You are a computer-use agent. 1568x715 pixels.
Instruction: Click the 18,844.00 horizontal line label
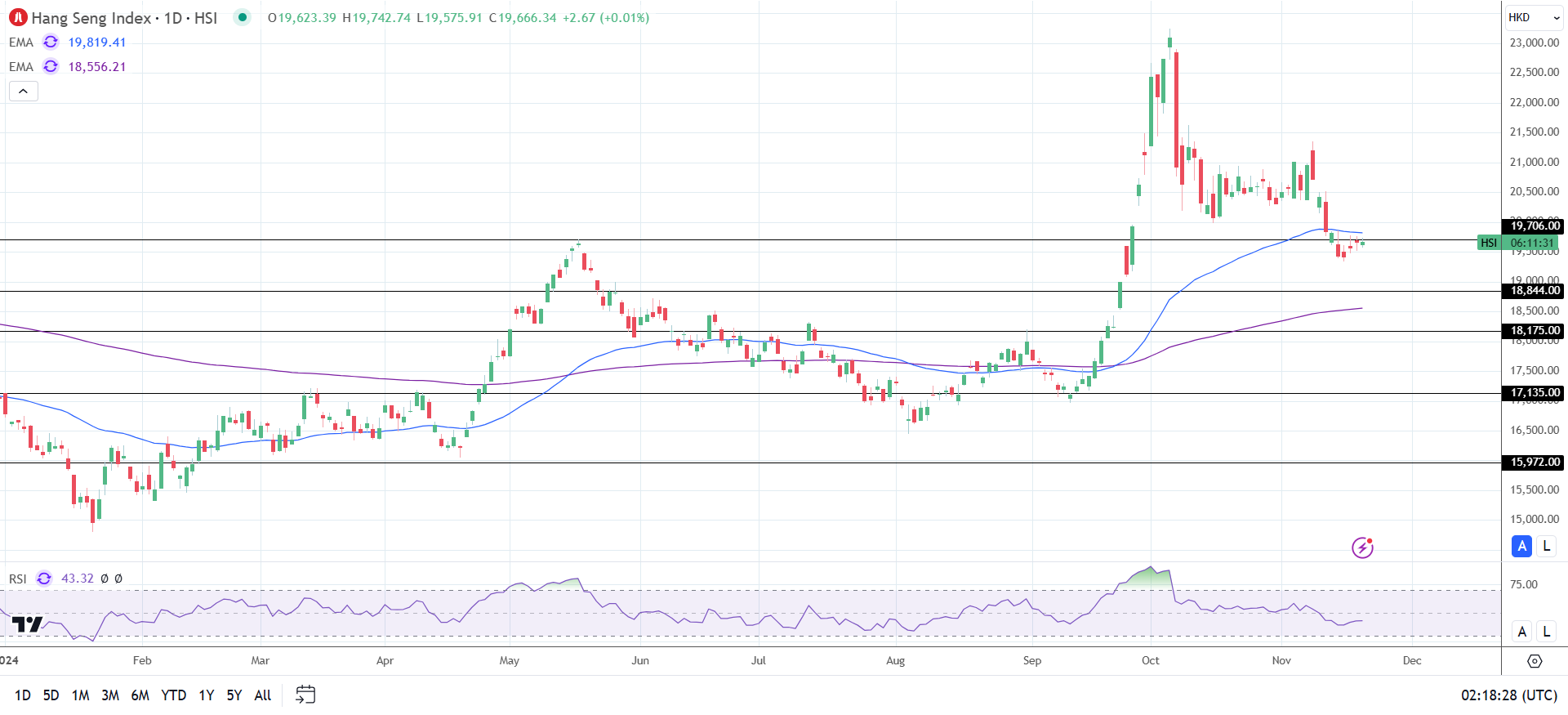1533,290
